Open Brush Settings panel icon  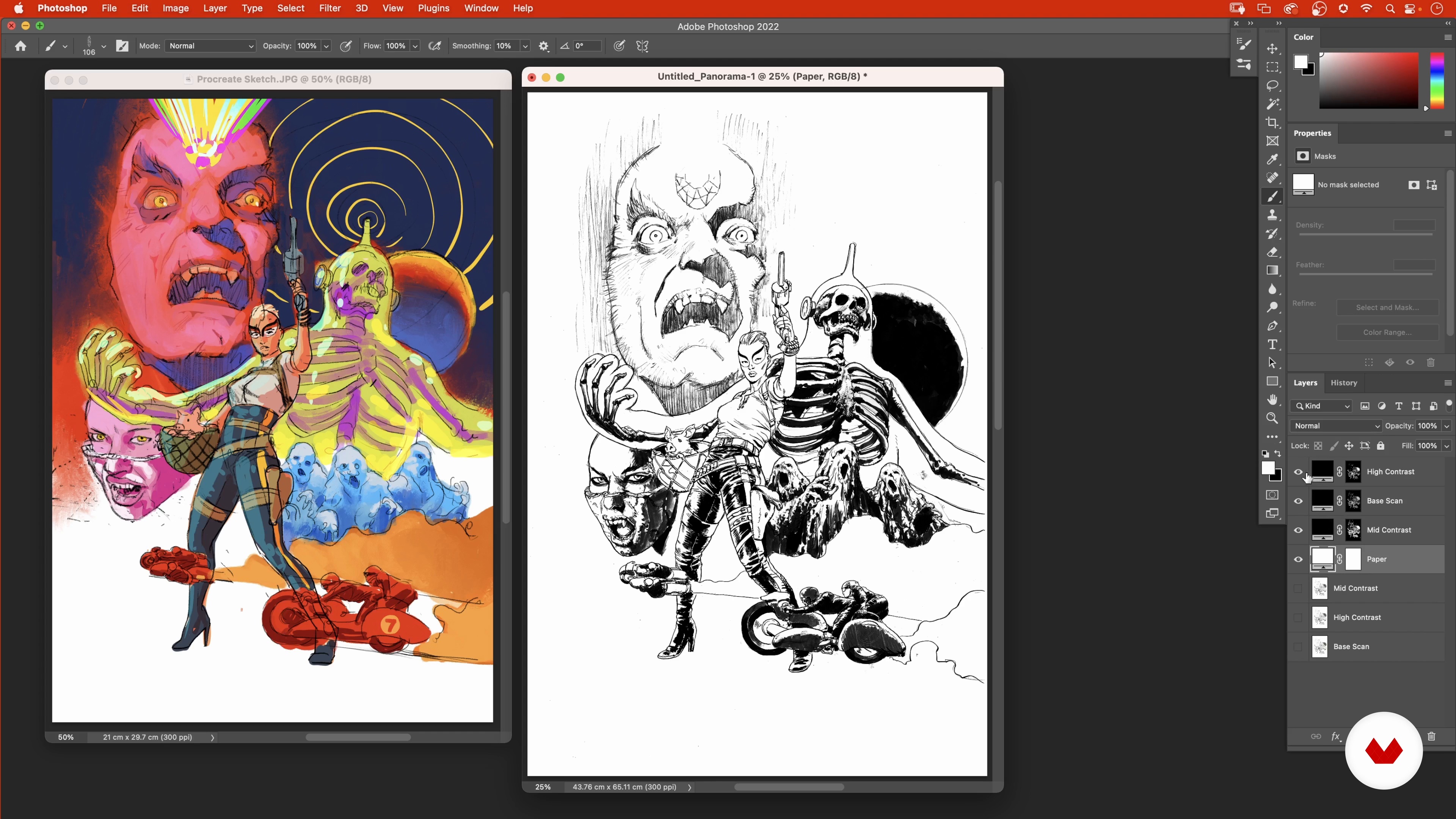[x=122, y=46]
